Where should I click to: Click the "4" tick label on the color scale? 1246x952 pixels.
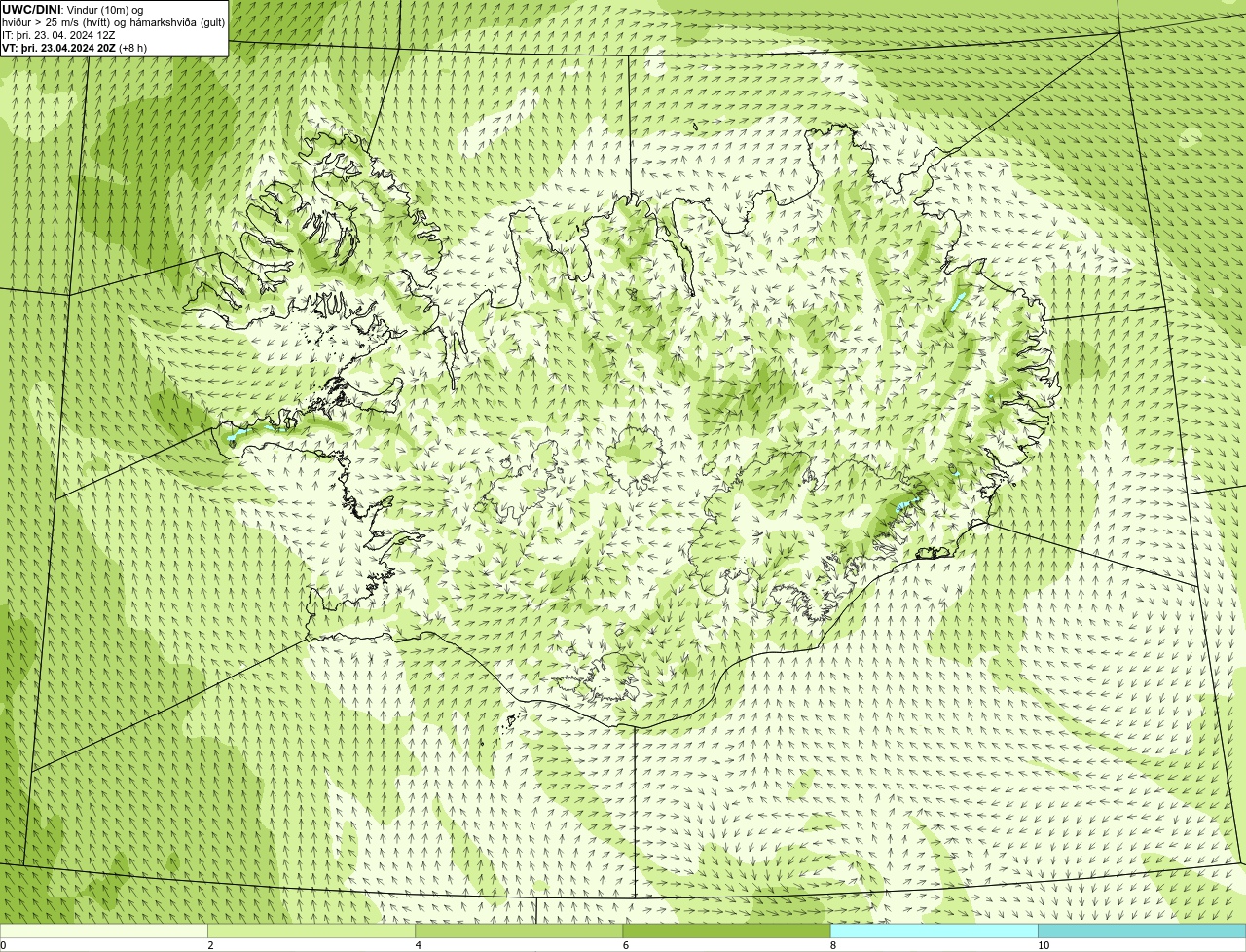[x=419, y=945]
